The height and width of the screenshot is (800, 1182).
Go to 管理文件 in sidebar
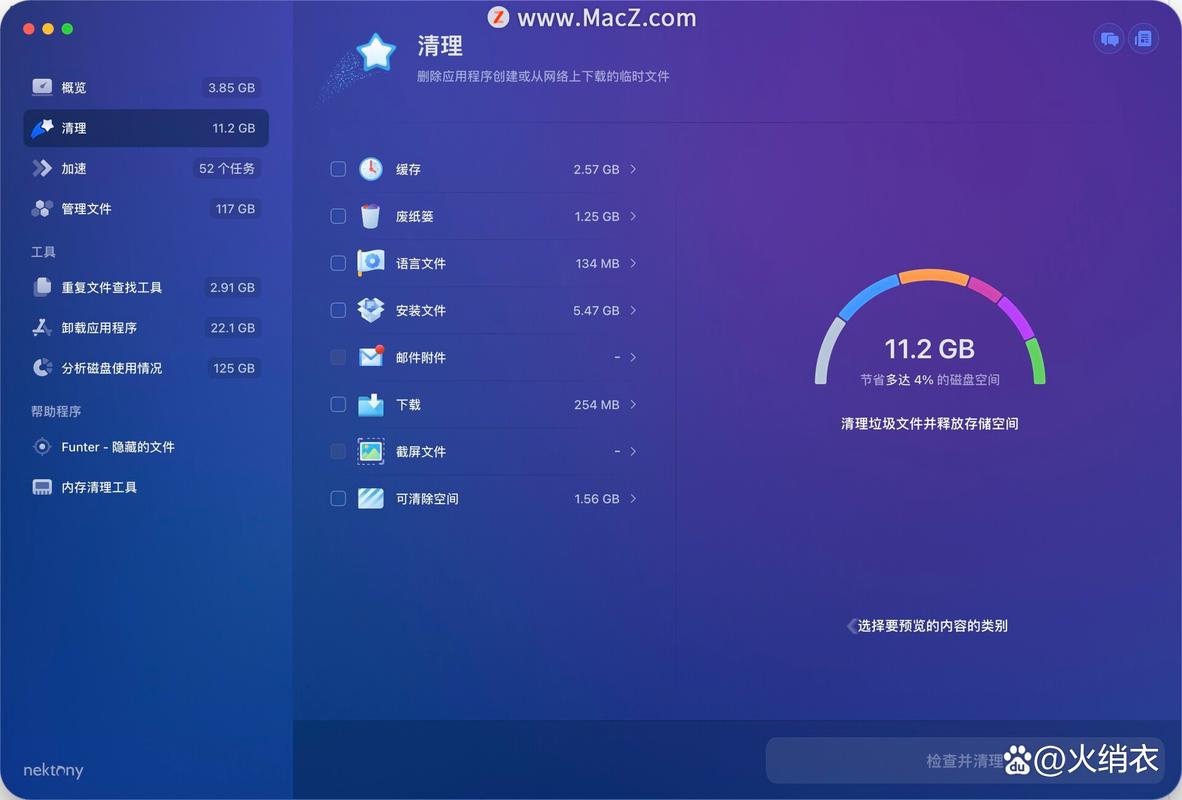click(146, 209)
